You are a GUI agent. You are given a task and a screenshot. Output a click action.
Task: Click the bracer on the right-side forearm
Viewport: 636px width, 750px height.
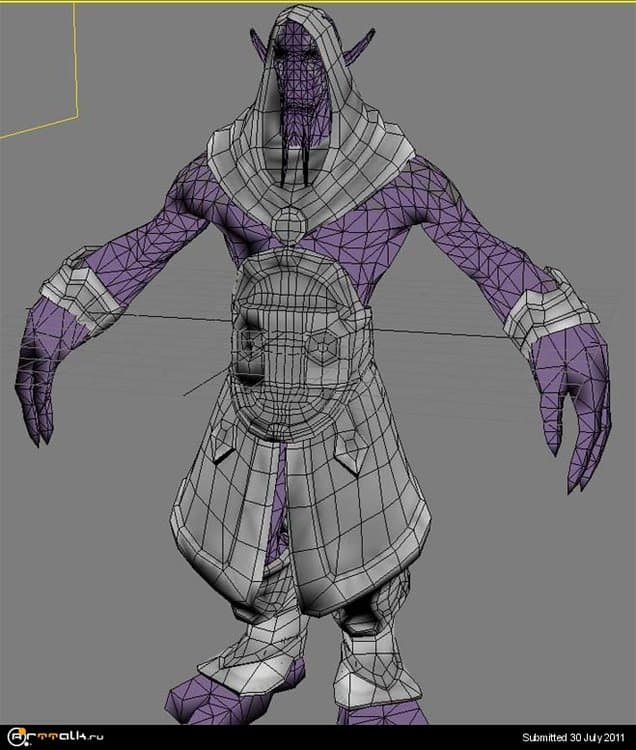coord(545,308)
